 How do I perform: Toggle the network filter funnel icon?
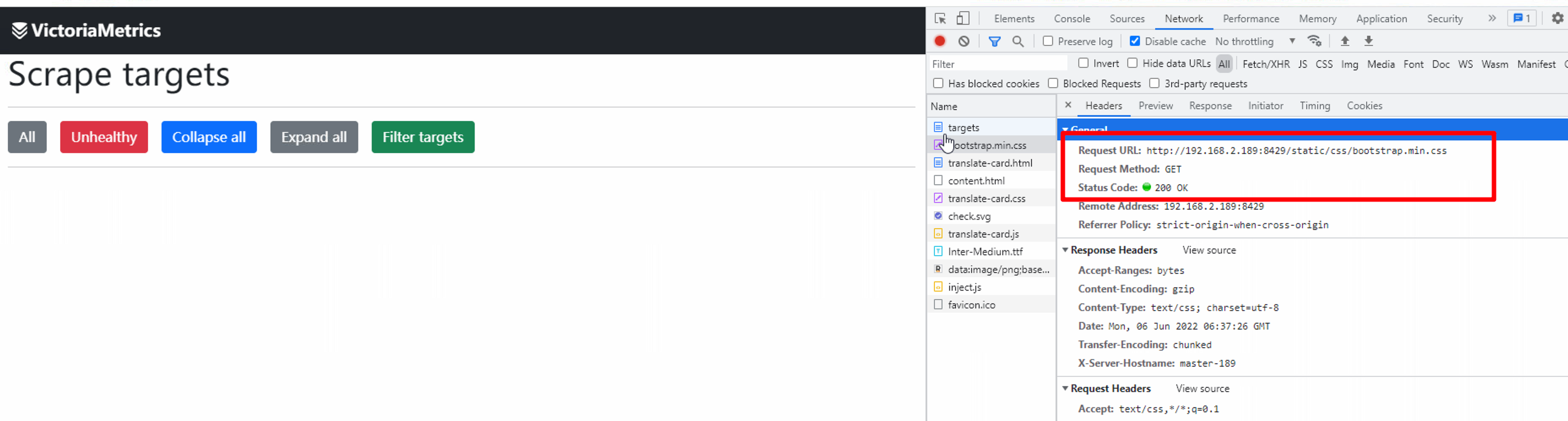(x=994, y=42)
